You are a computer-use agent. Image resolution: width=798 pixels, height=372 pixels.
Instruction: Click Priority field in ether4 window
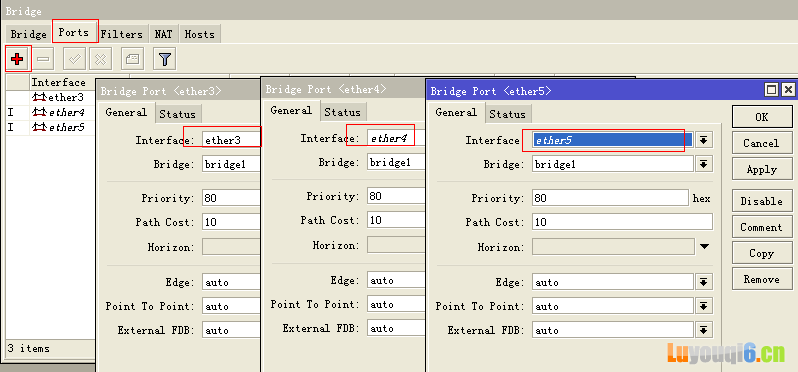pos(396,196)
